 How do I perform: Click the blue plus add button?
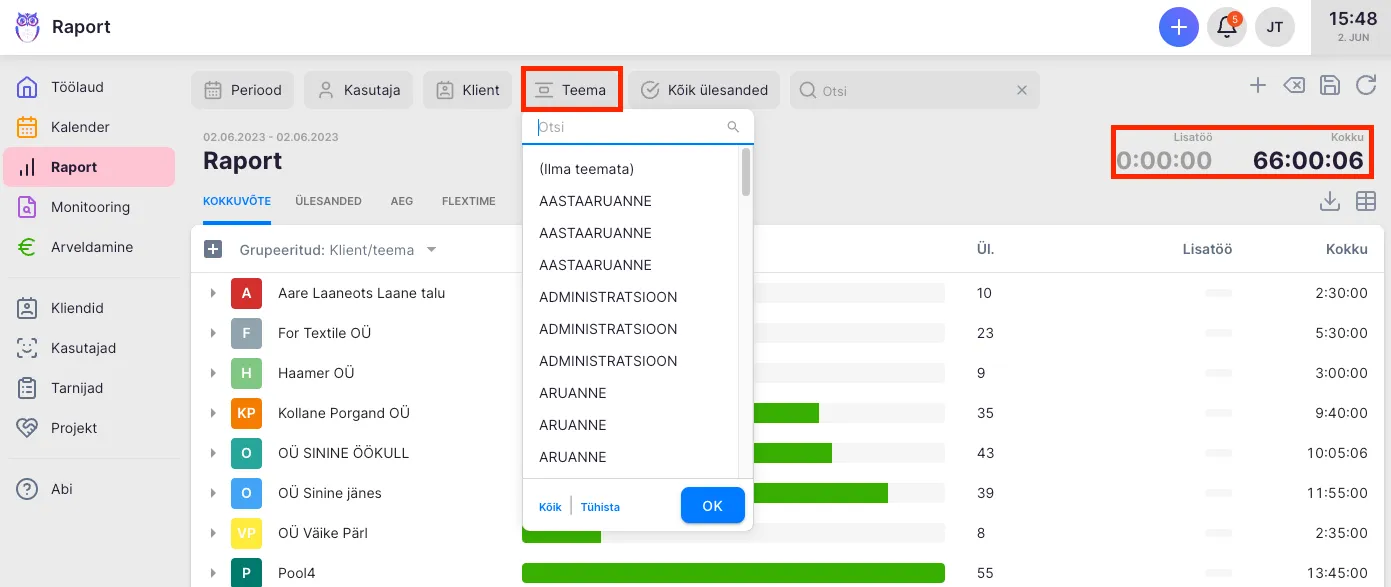(1179, 27)
